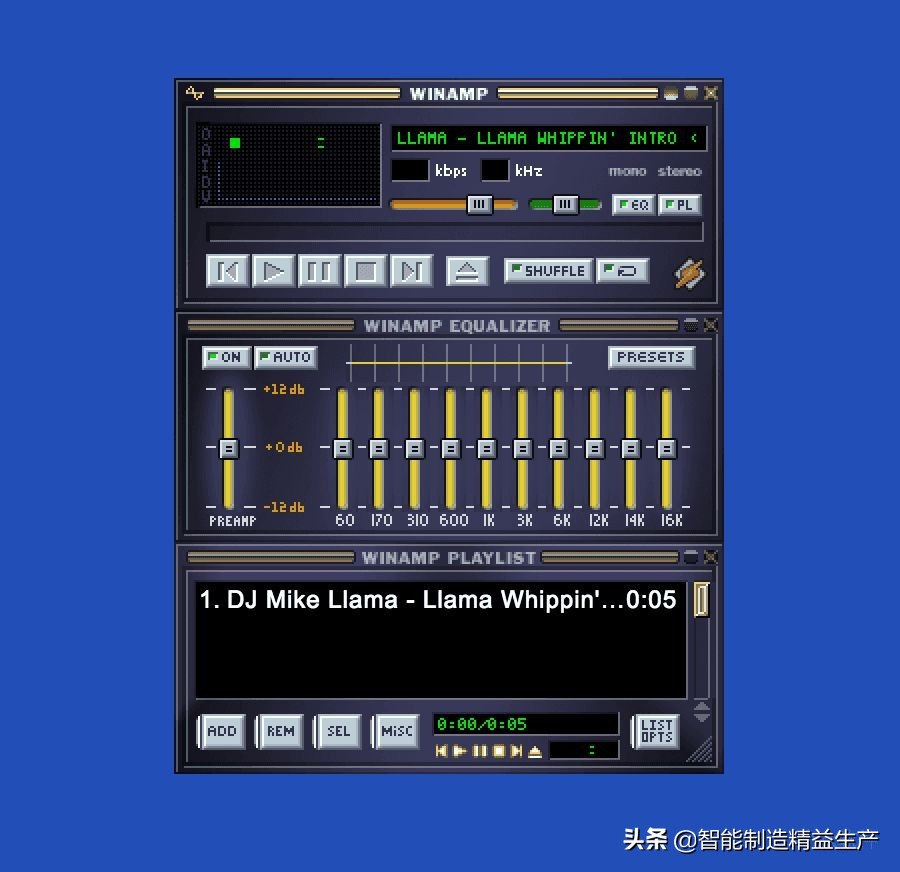This screenshot has width=900, height=872.
Task: Select DJ Mike Llama playlist entry
Action: tap(439, 599)
